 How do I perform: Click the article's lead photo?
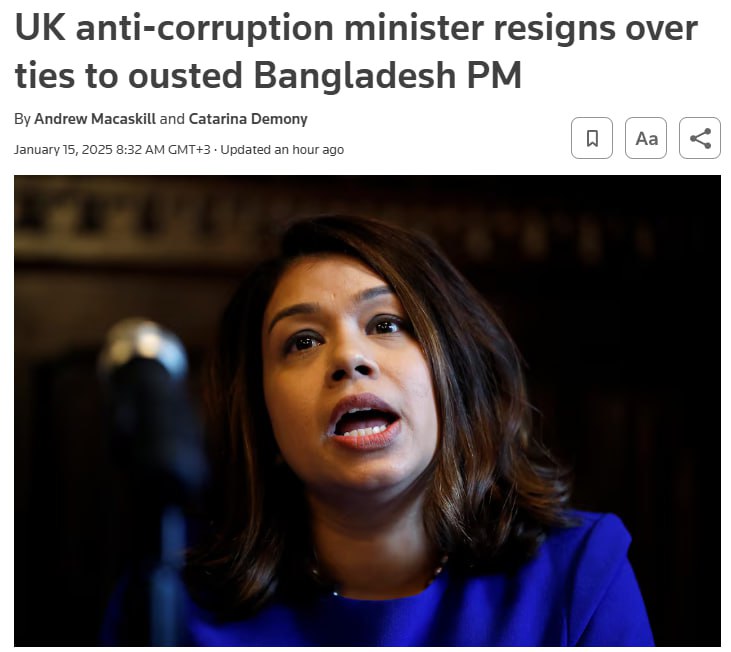click(367, 411)
